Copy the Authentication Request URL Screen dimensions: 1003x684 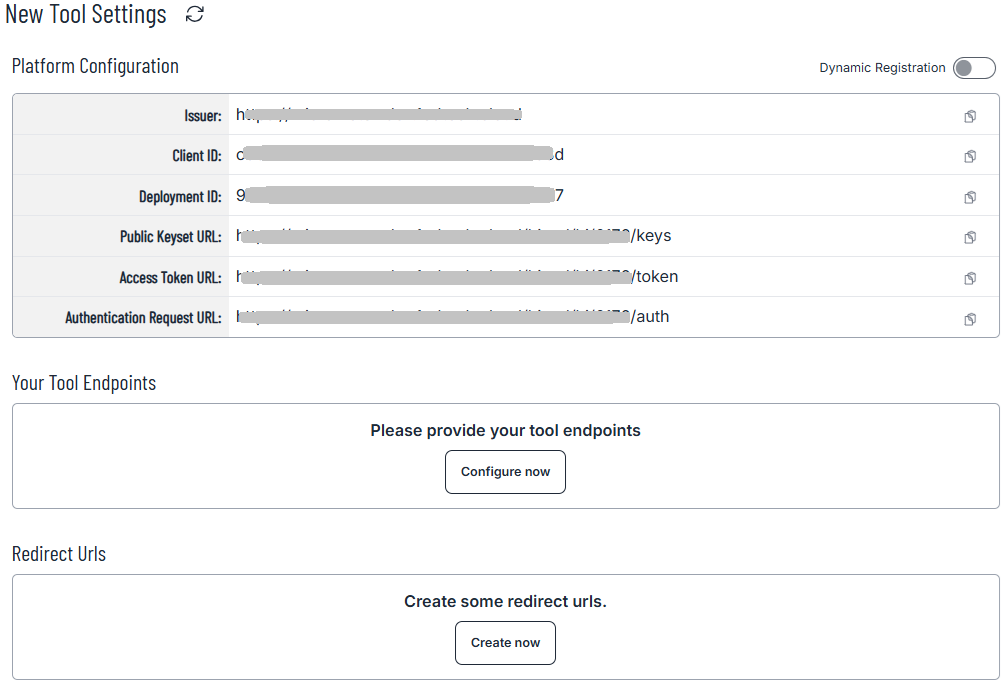tap(969, 318)
